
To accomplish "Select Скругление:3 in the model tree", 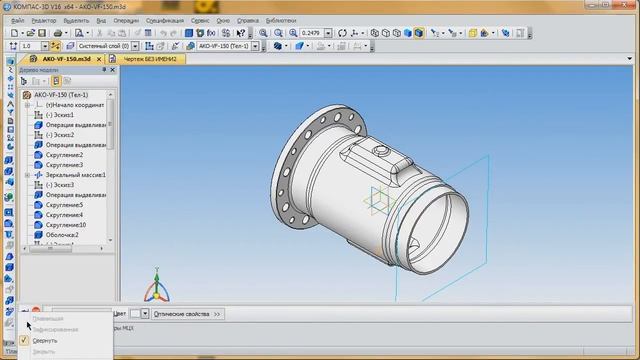I will (x=64, y=165).
